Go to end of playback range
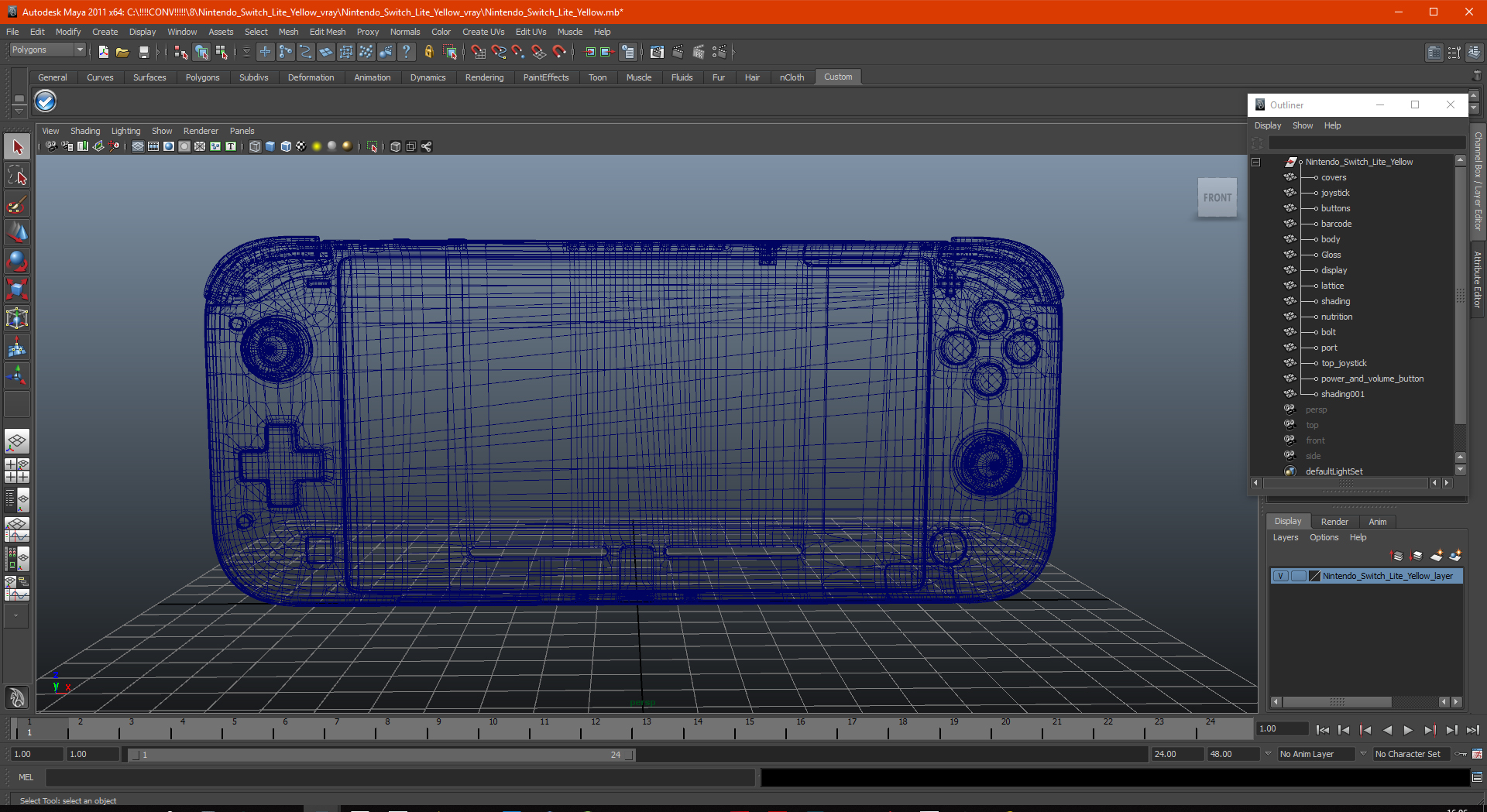Viewport: 1487px width, 812px height. pyautogui.click(x=1472, y=730)
